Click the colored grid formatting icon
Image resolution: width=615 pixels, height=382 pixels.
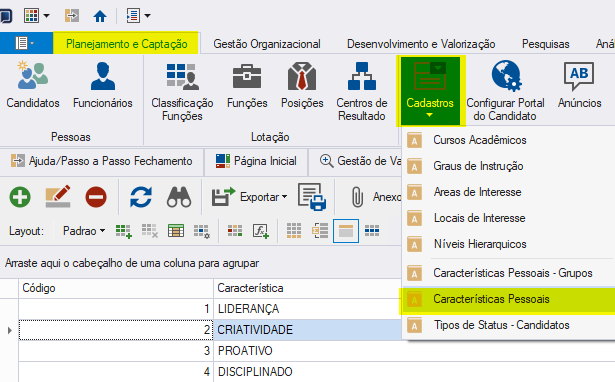tap(235, 231)
